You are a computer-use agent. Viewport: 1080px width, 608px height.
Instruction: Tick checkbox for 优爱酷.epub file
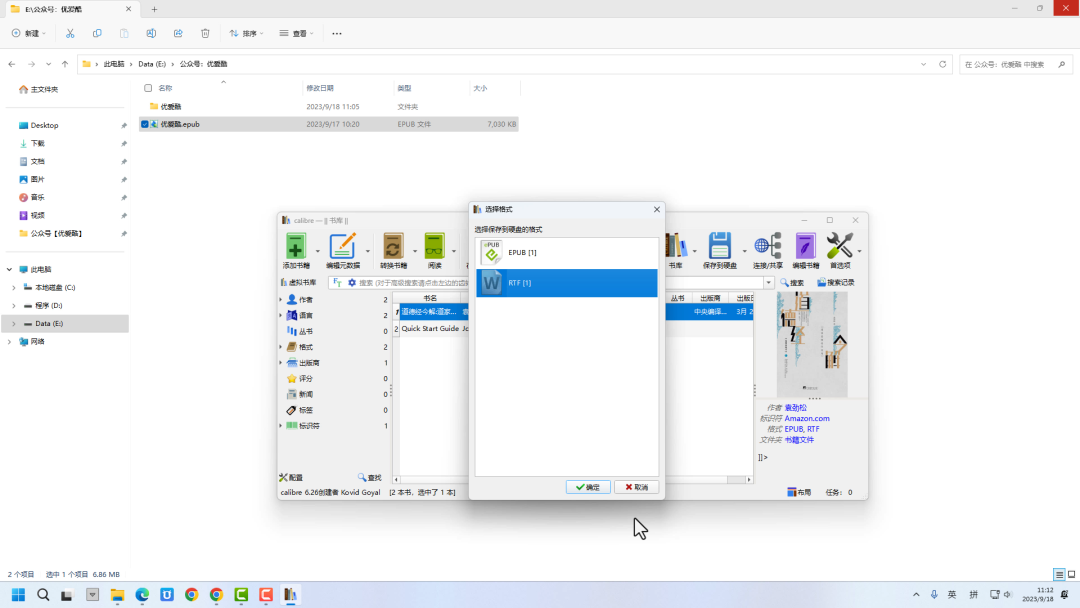click(x=145, y=125)
